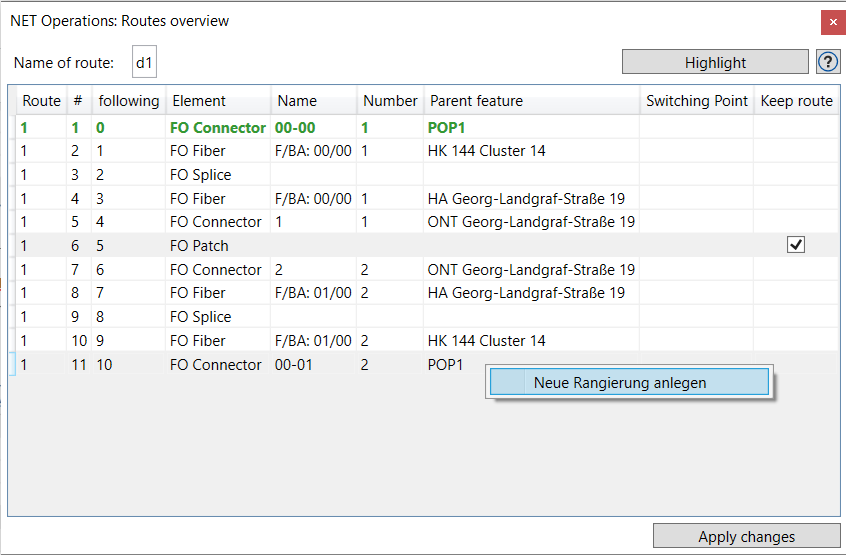This screenshot has height=555, width=846.
Task: Click the row header of the last row
Action: [12, 365]
